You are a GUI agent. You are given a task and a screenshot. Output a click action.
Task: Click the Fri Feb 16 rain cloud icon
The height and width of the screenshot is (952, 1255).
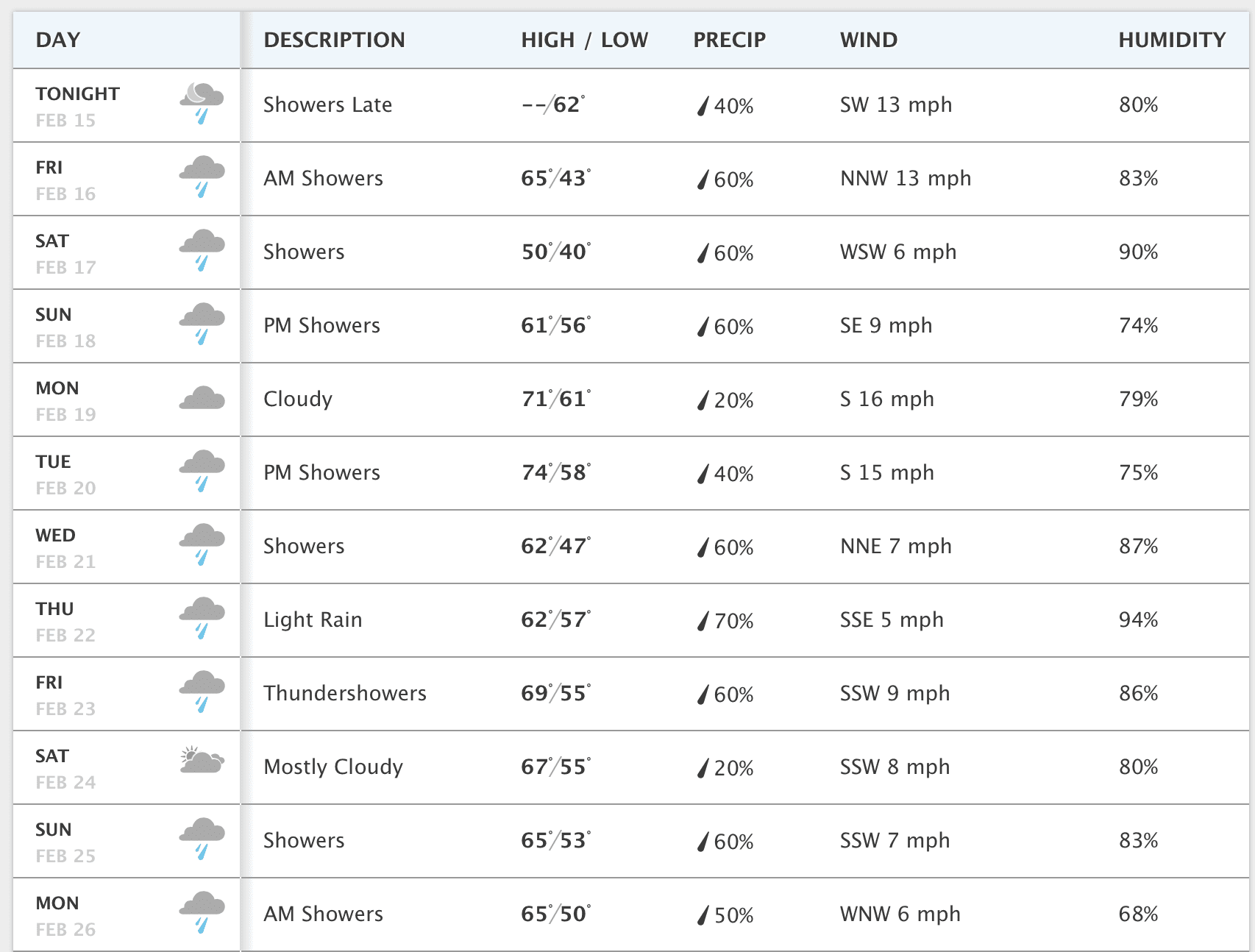click(202, 177)
